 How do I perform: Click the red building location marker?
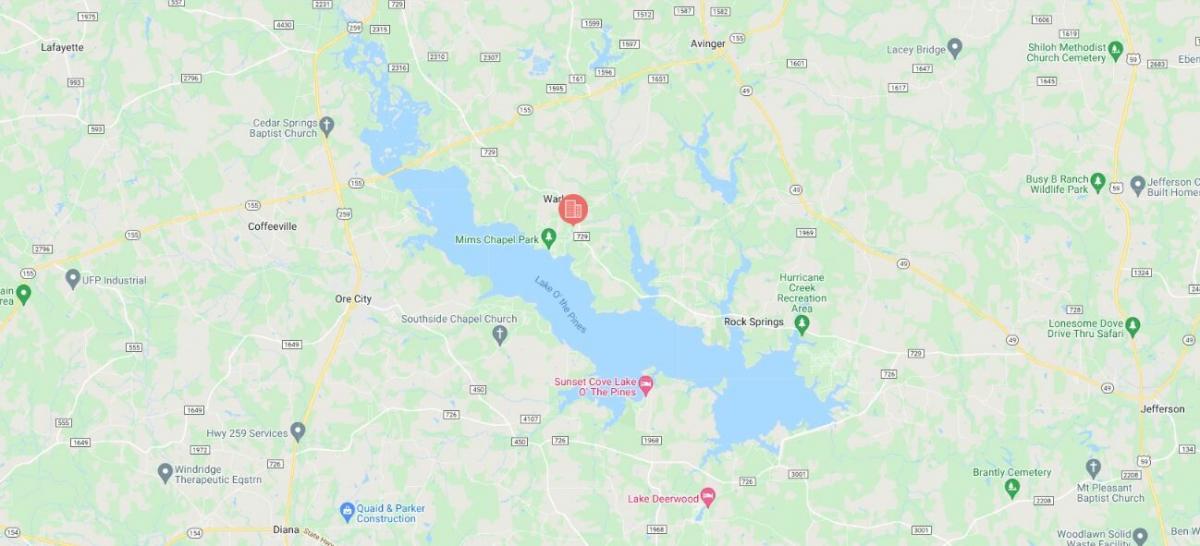(573, 208)
